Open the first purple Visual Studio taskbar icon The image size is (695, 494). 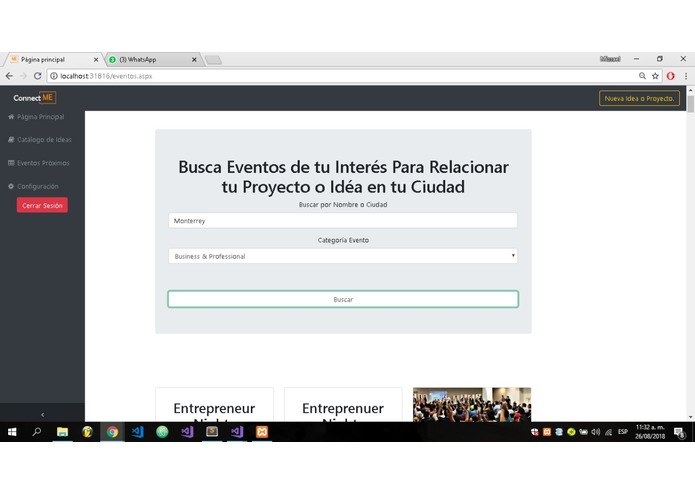click(187, 432)
